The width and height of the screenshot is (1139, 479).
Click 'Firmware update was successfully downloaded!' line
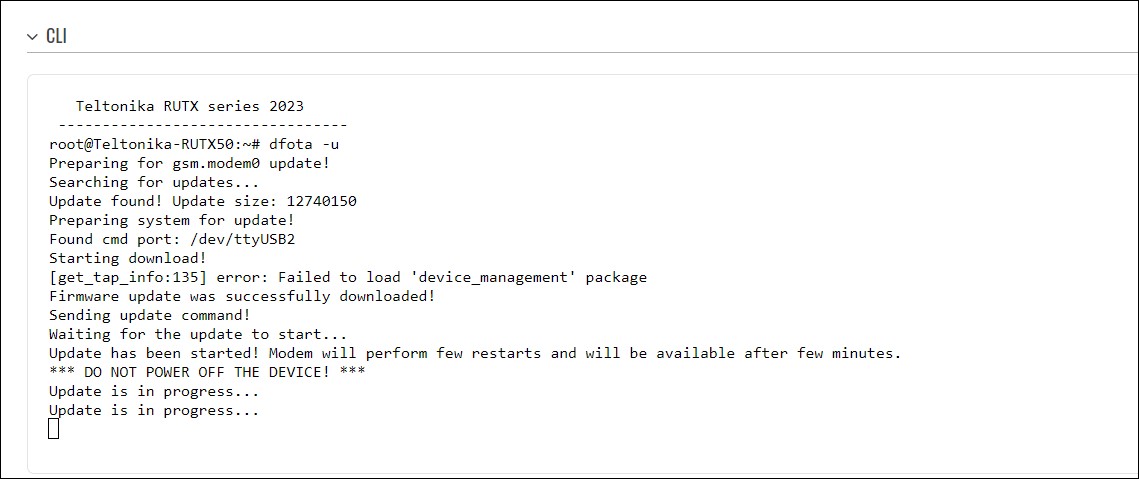pos(242,296)
